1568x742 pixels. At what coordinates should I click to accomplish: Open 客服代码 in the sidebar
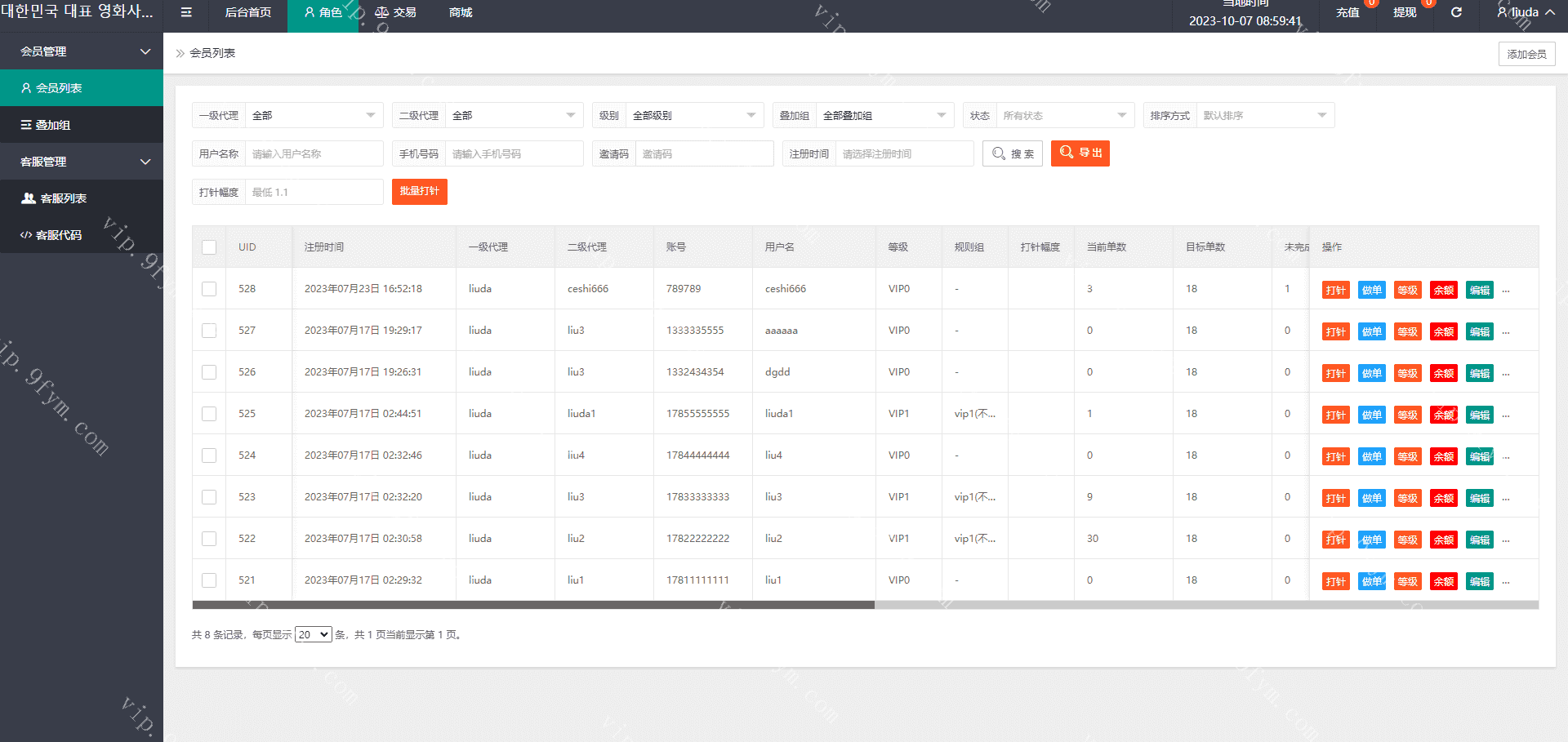point(59,235)
